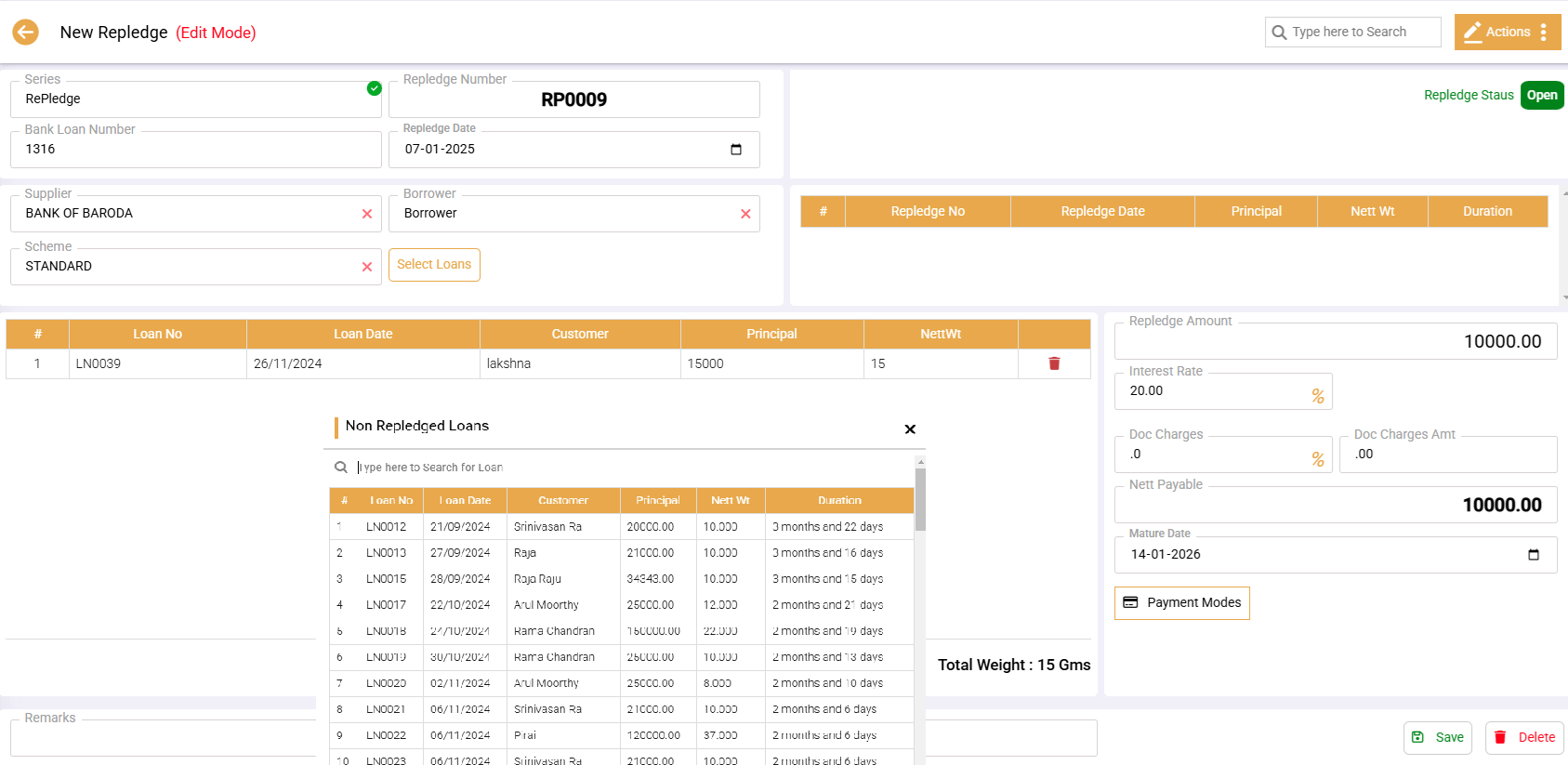Click the Supplier field

click(196, 214)
